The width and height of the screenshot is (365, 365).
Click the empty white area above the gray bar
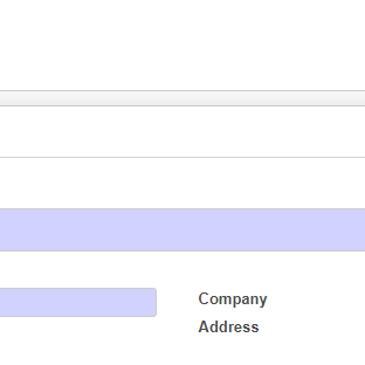182,45
